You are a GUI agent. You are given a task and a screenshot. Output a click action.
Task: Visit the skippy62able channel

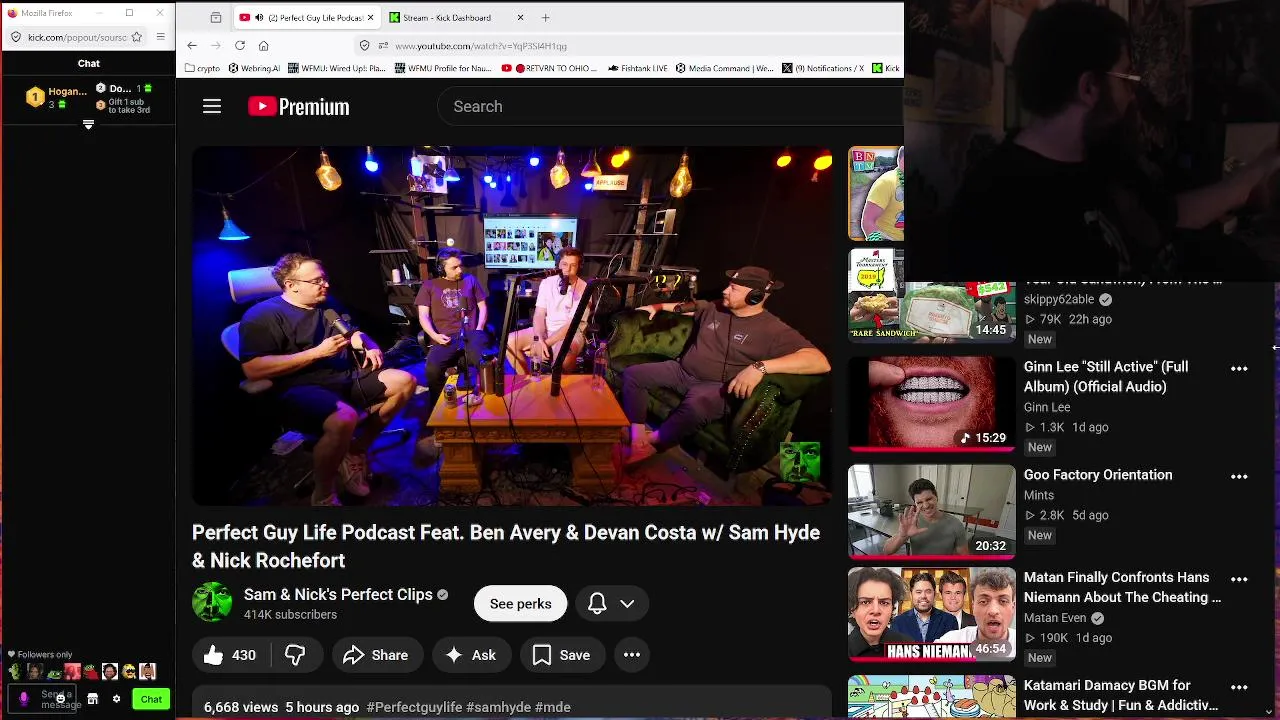point(1059,299)
